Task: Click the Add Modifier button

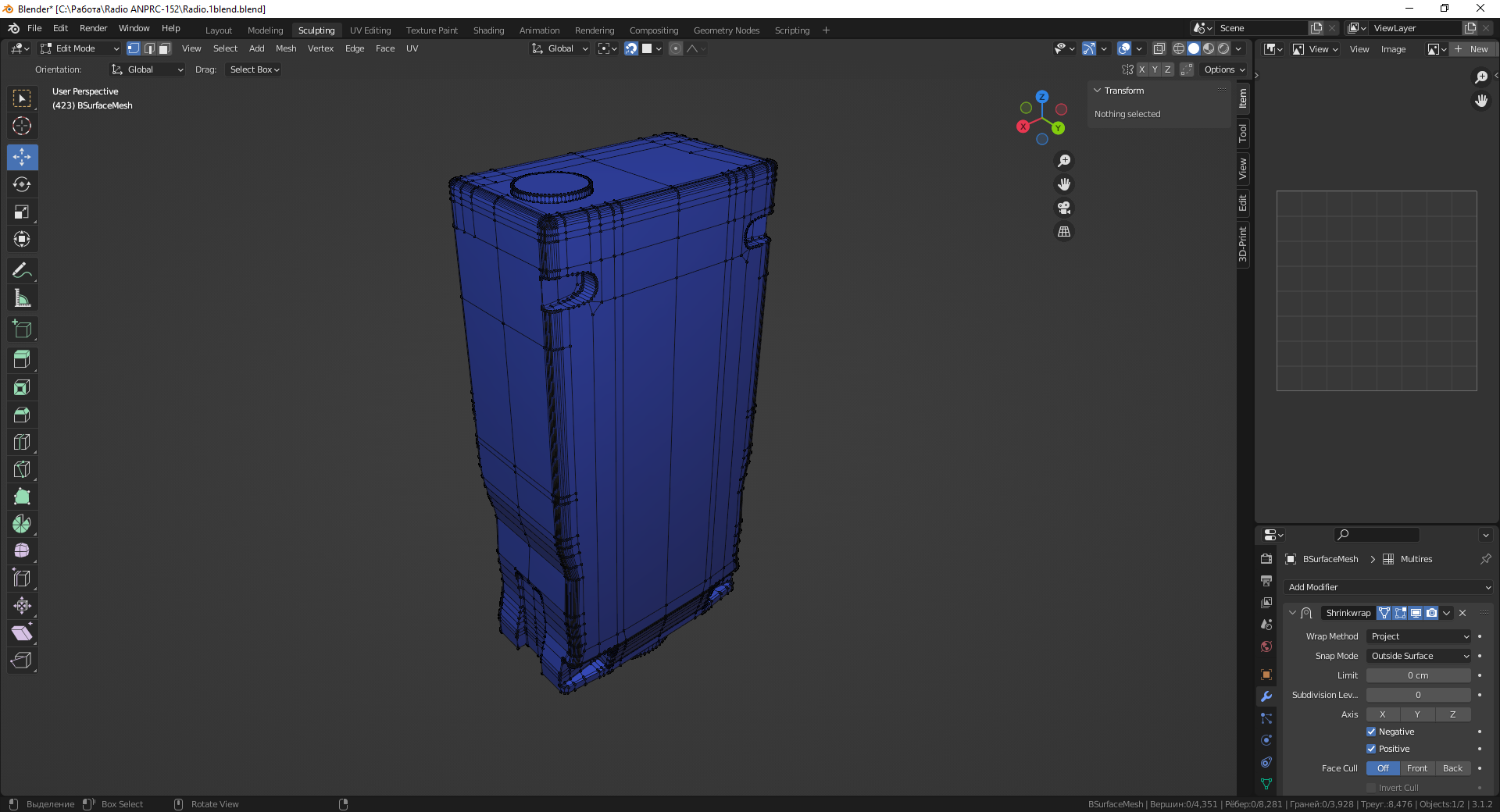Action: pos(1388,587)
